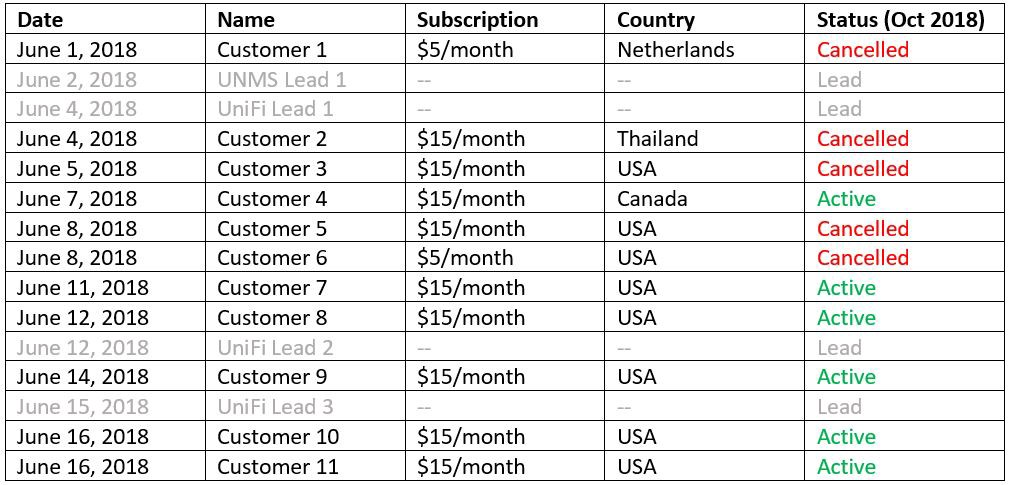Viewport: 1010px width, 485px height.
Task: Select the UNMS Lead 1 cell
Action: point(281,80)
